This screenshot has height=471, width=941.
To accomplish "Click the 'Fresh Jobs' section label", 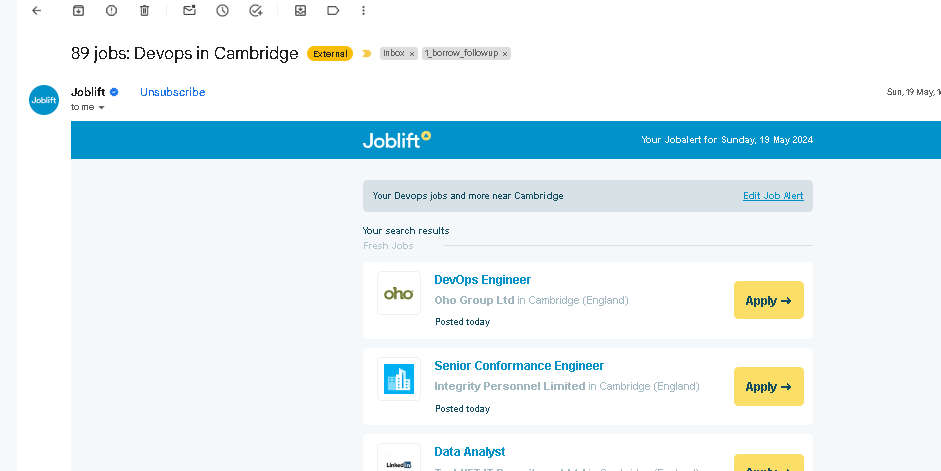I will pos(388,245).
